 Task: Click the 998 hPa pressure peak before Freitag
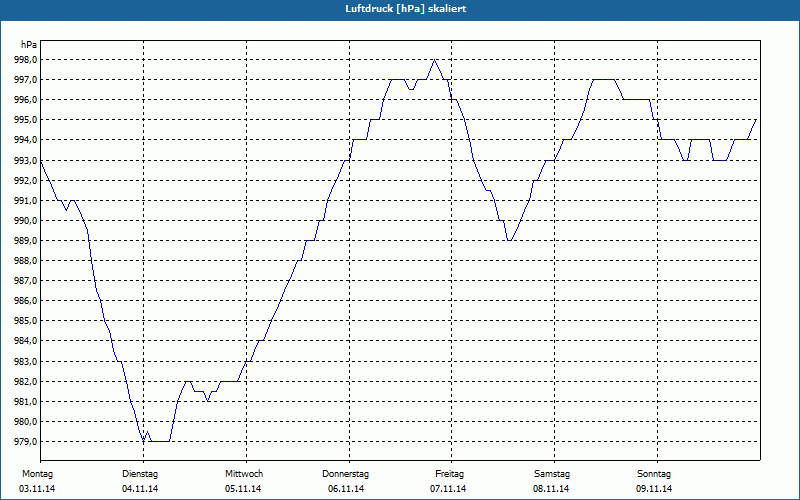434,60
